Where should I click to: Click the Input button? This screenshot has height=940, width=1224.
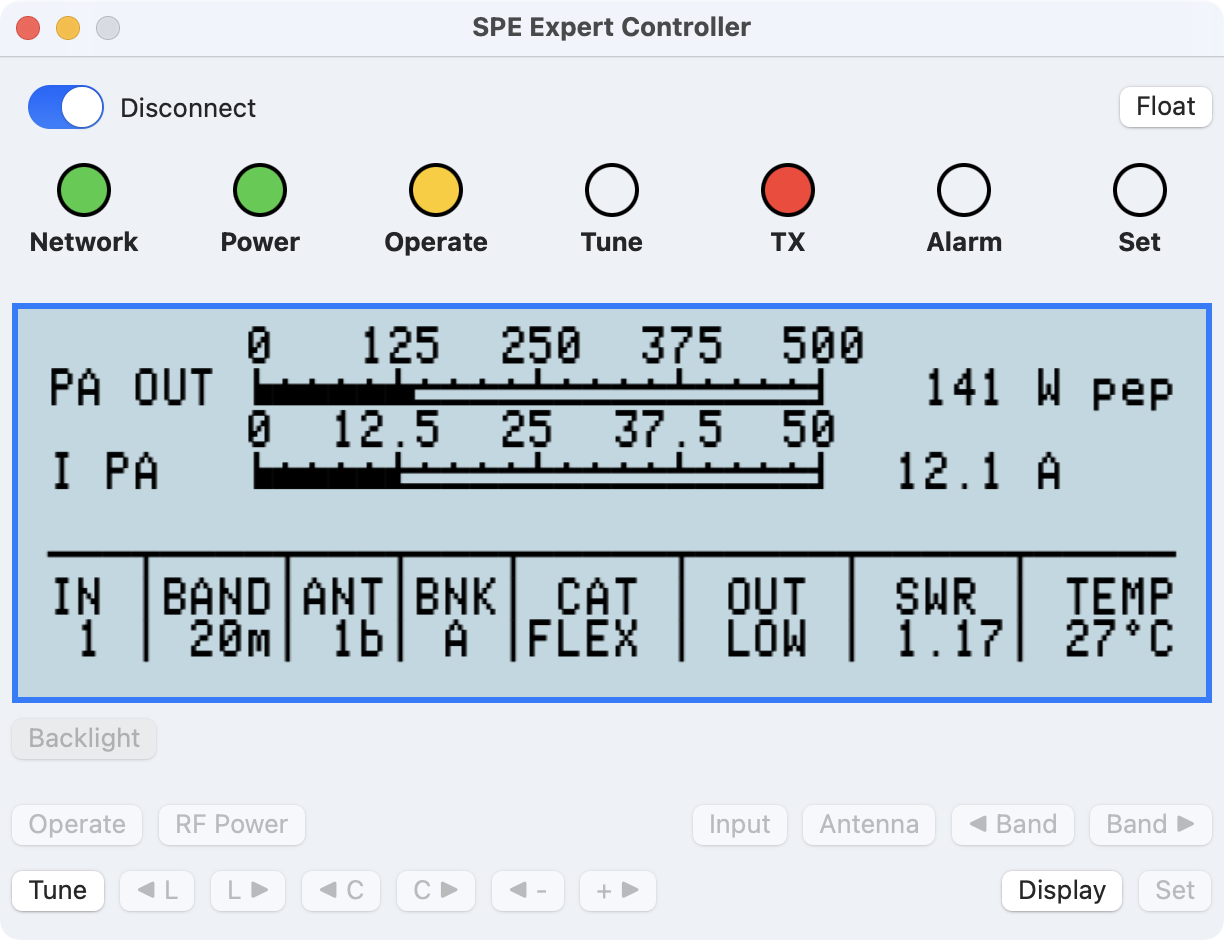[x=740, y=825]
